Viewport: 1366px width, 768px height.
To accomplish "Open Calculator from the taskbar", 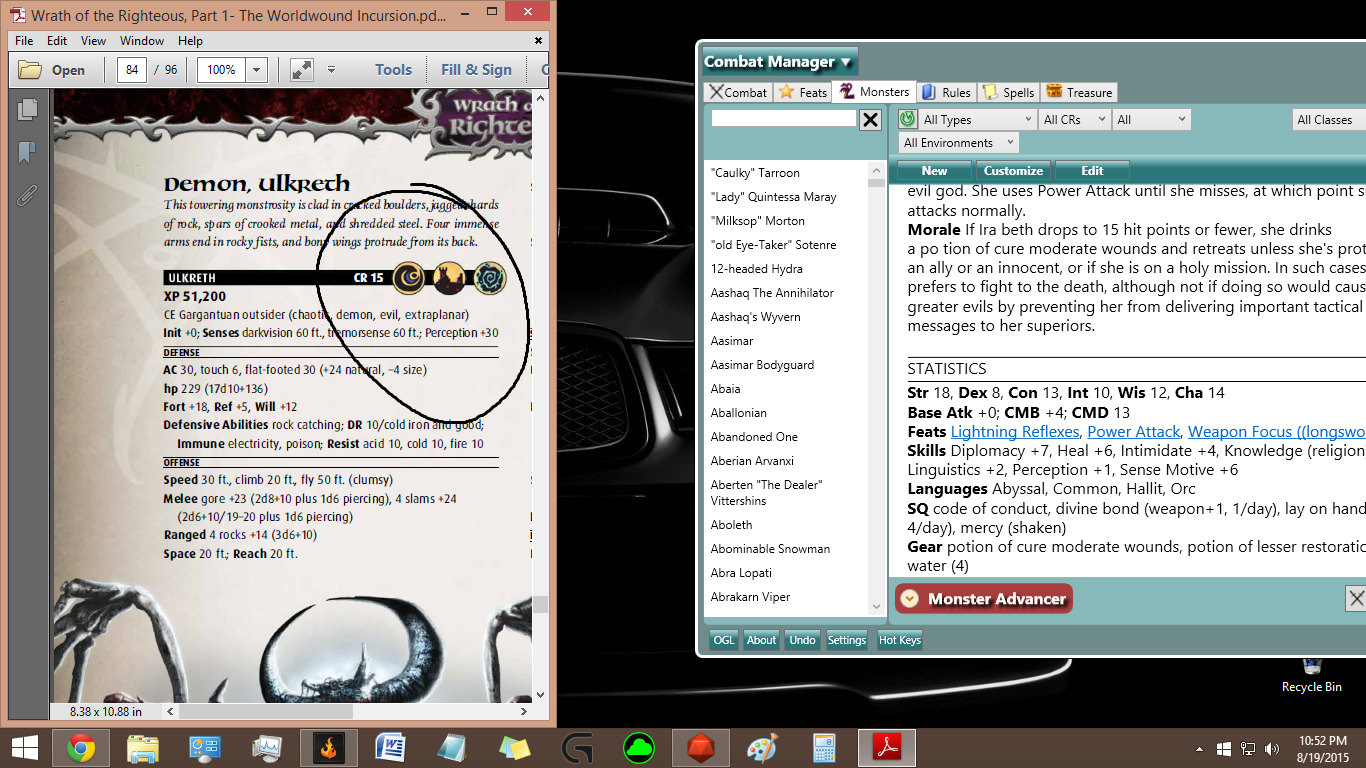I will [x=825, y=748].
